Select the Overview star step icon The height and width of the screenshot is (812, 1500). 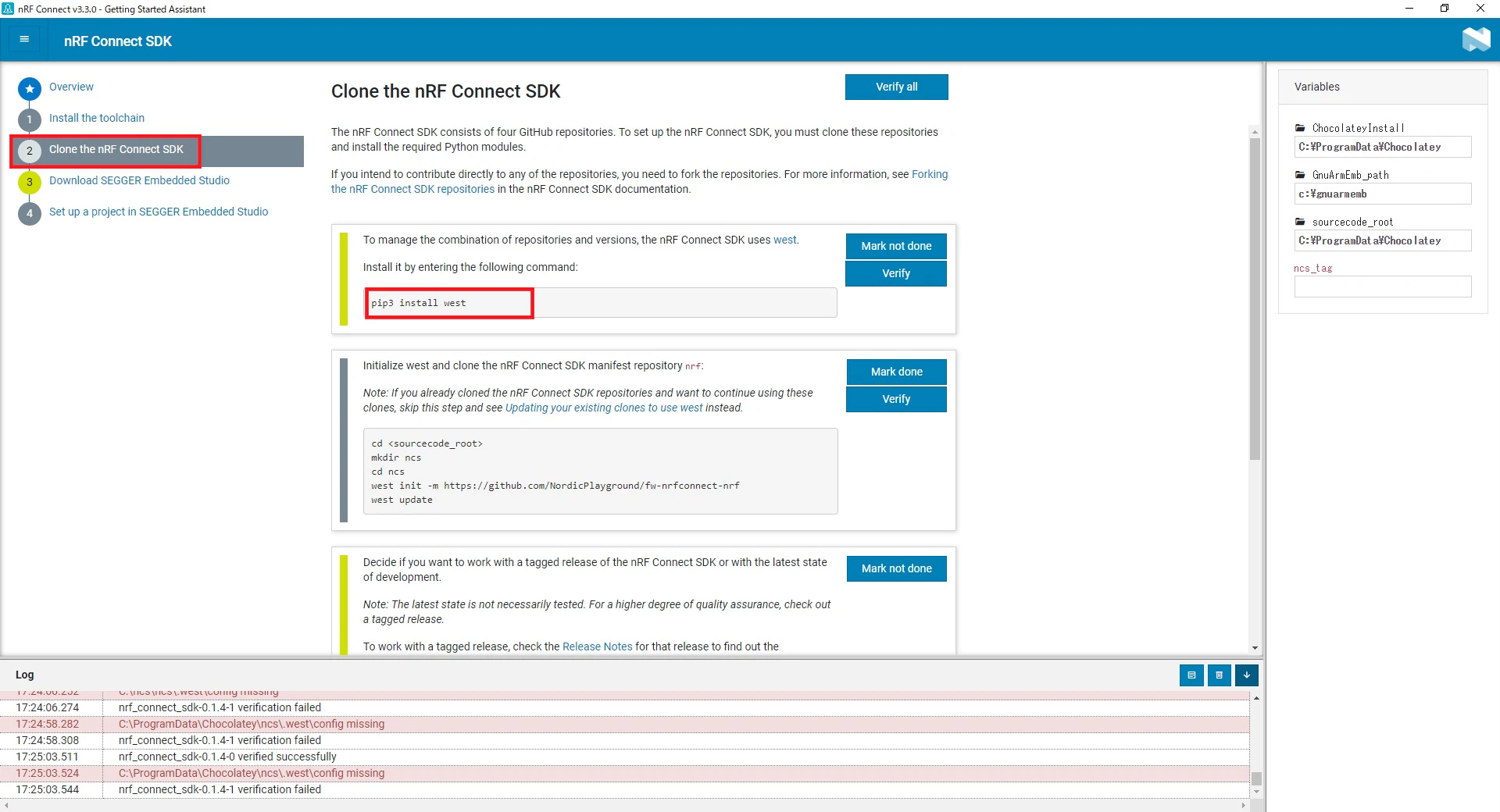pos(30,89)
